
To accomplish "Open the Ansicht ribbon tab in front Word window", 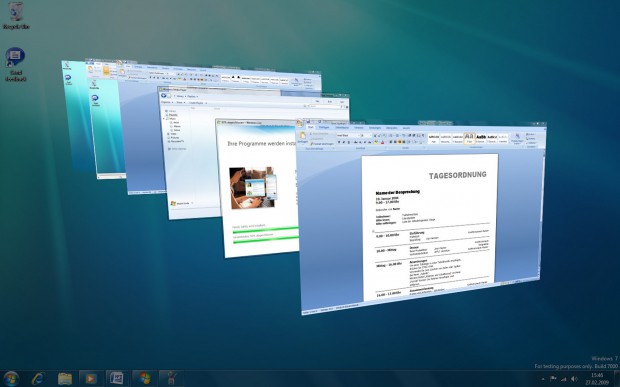I will coord(406,128).
